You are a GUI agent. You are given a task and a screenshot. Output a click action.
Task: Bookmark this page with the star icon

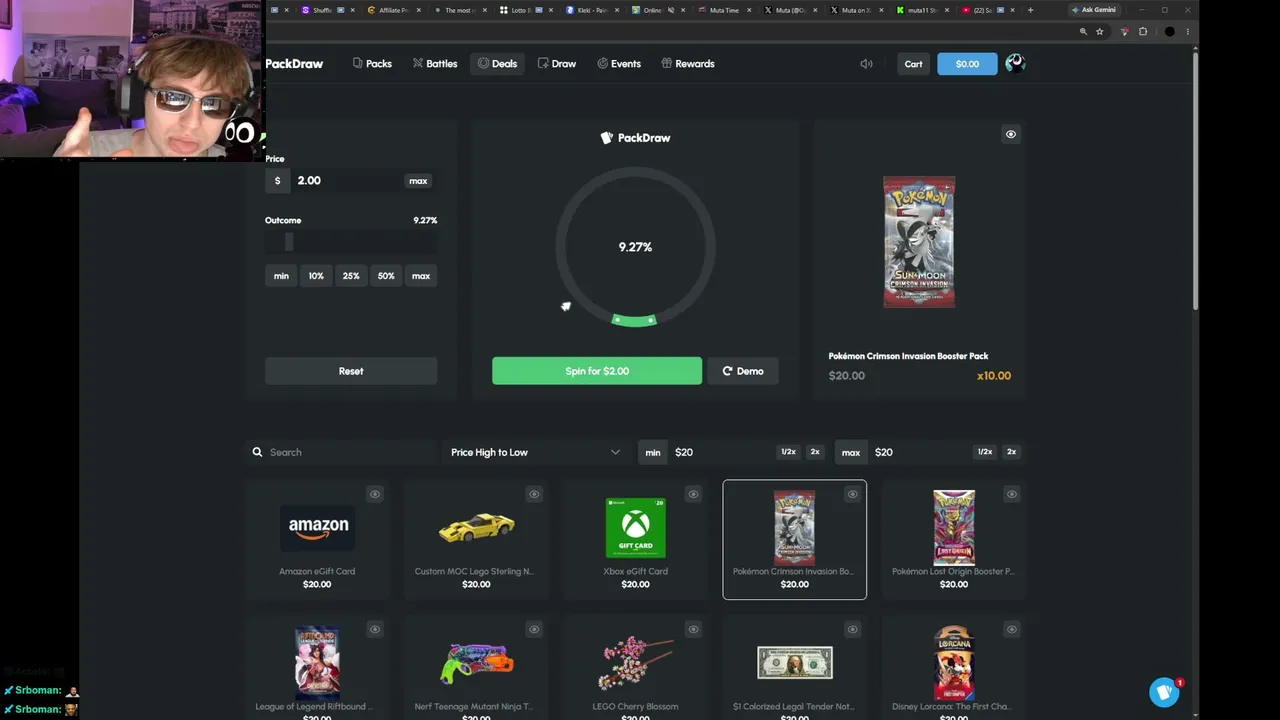tap(1099, 31)
